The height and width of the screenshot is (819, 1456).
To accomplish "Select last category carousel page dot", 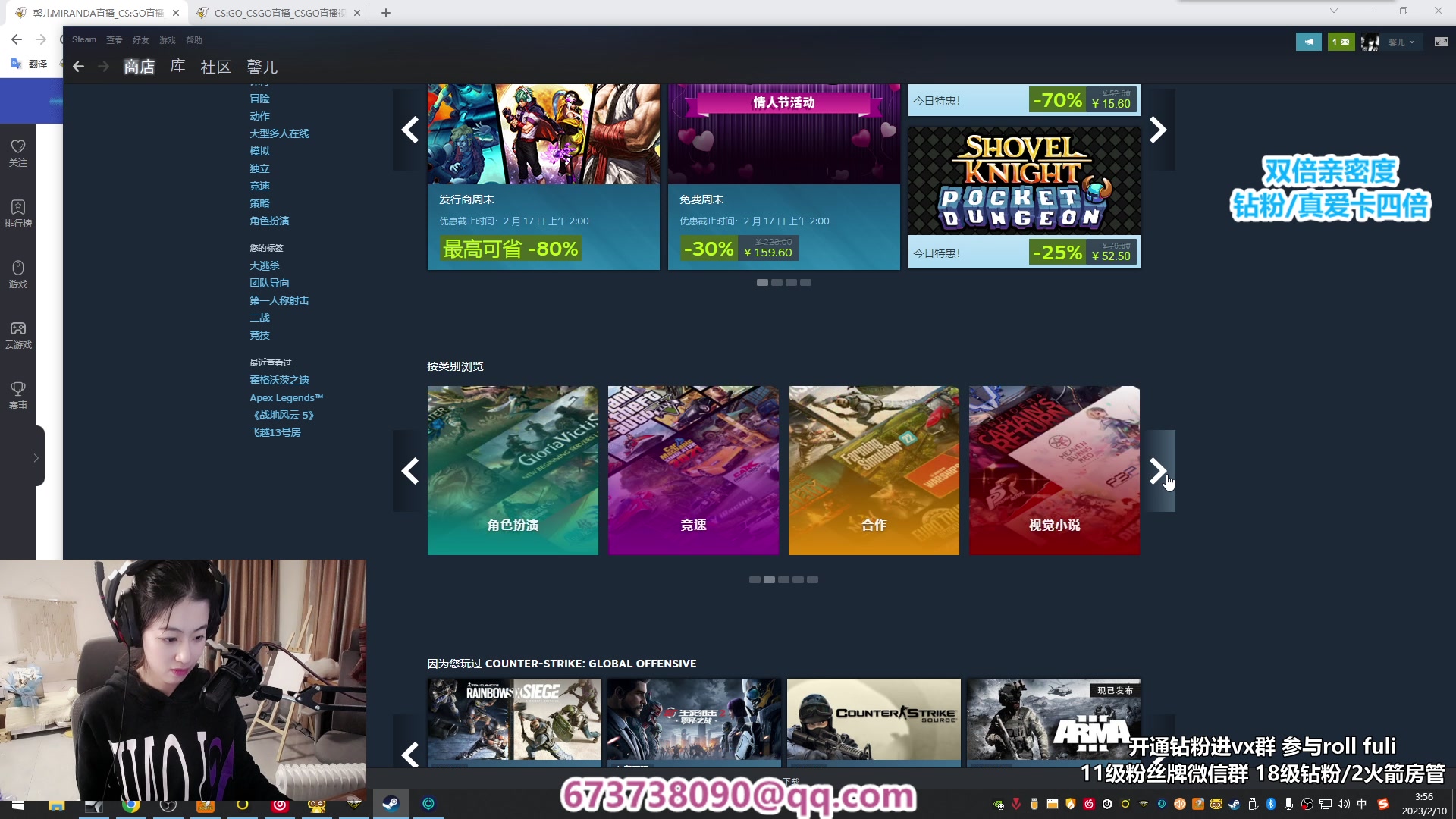I will (x=812, y=580).
